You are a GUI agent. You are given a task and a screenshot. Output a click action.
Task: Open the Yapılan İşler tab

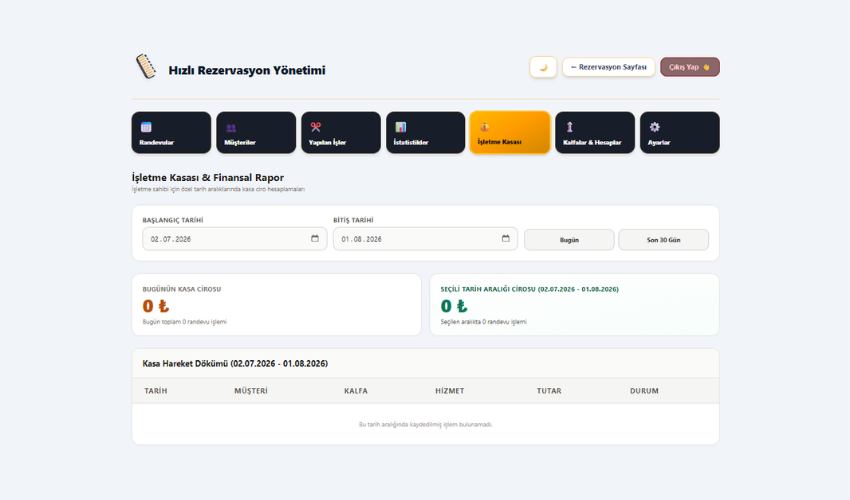pyautogui.click(x=341, y=133)
